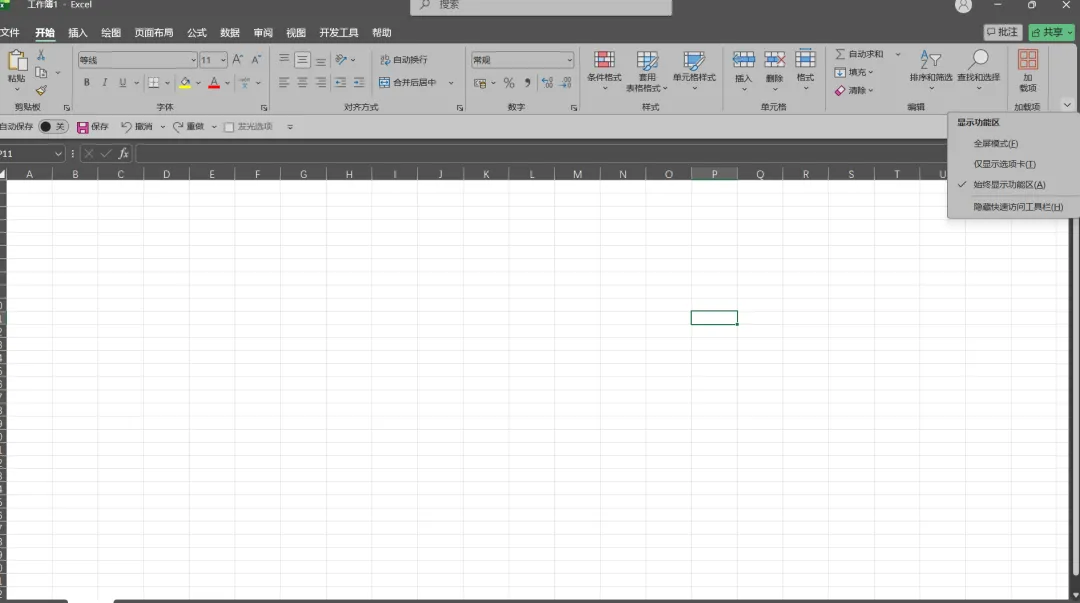Screen dimensions: 1080x603
Task: Click the decrease decimal places icon
Action: click(x=566, y=83)
